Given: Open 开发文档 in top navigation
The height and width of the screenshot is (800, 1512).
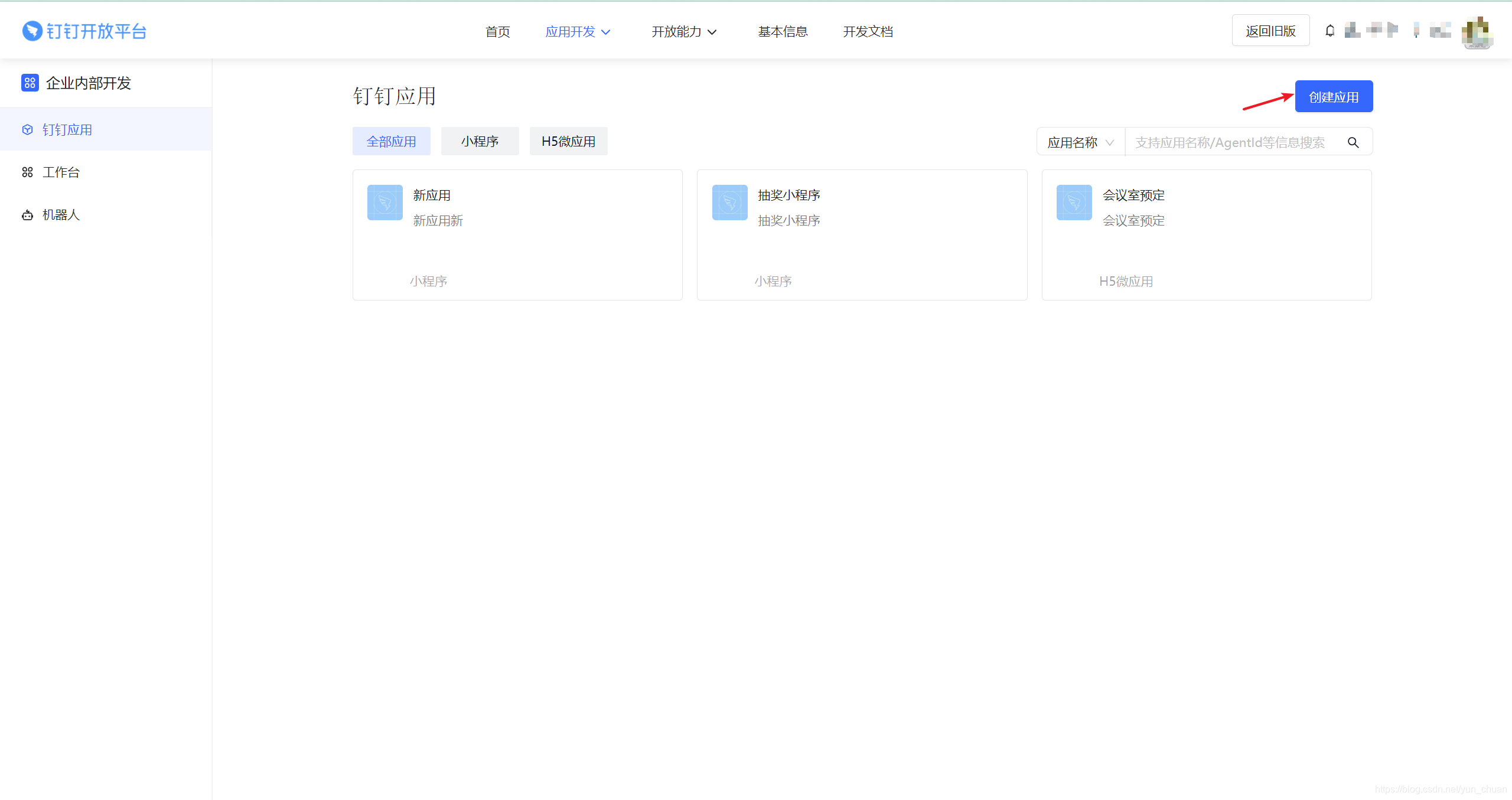Looking at the screenshot, I should [x=868, y=31].
